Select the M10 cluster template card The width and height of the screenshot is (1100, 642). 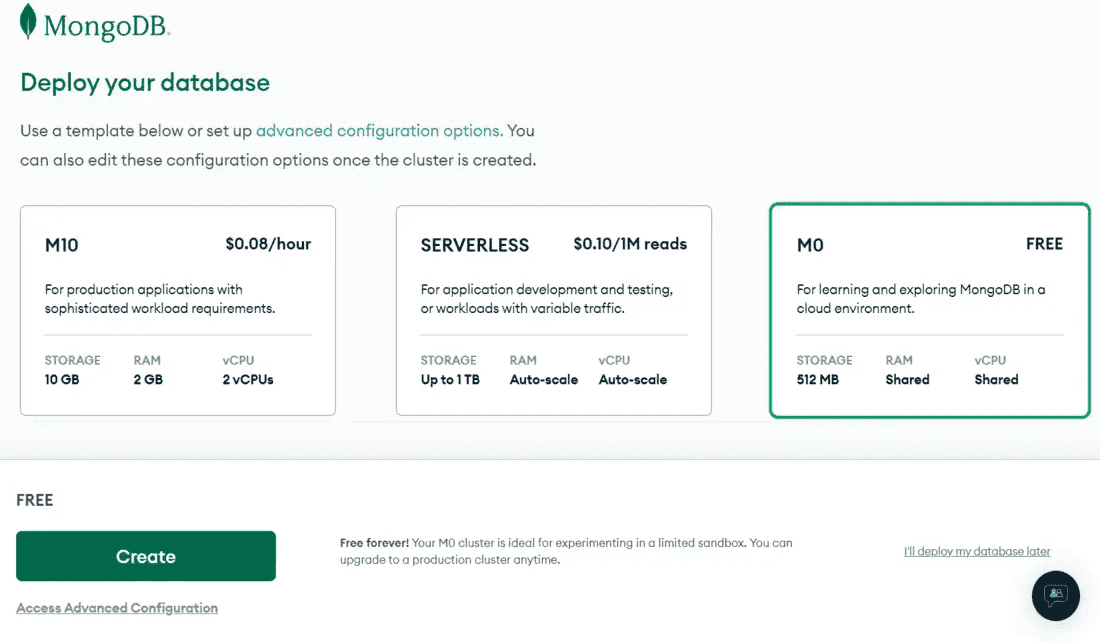point(177,310)
